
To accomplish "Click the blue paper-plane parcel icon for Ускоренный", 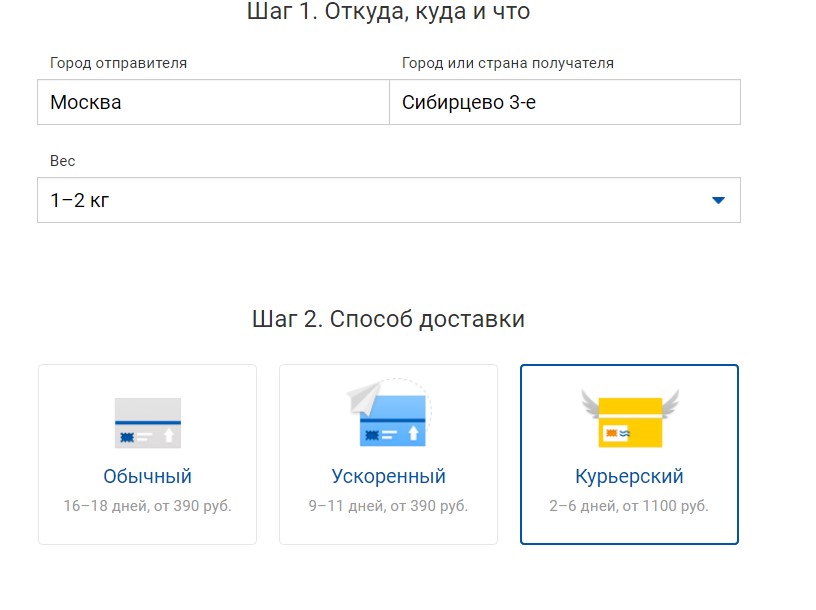I will point(388,414).
